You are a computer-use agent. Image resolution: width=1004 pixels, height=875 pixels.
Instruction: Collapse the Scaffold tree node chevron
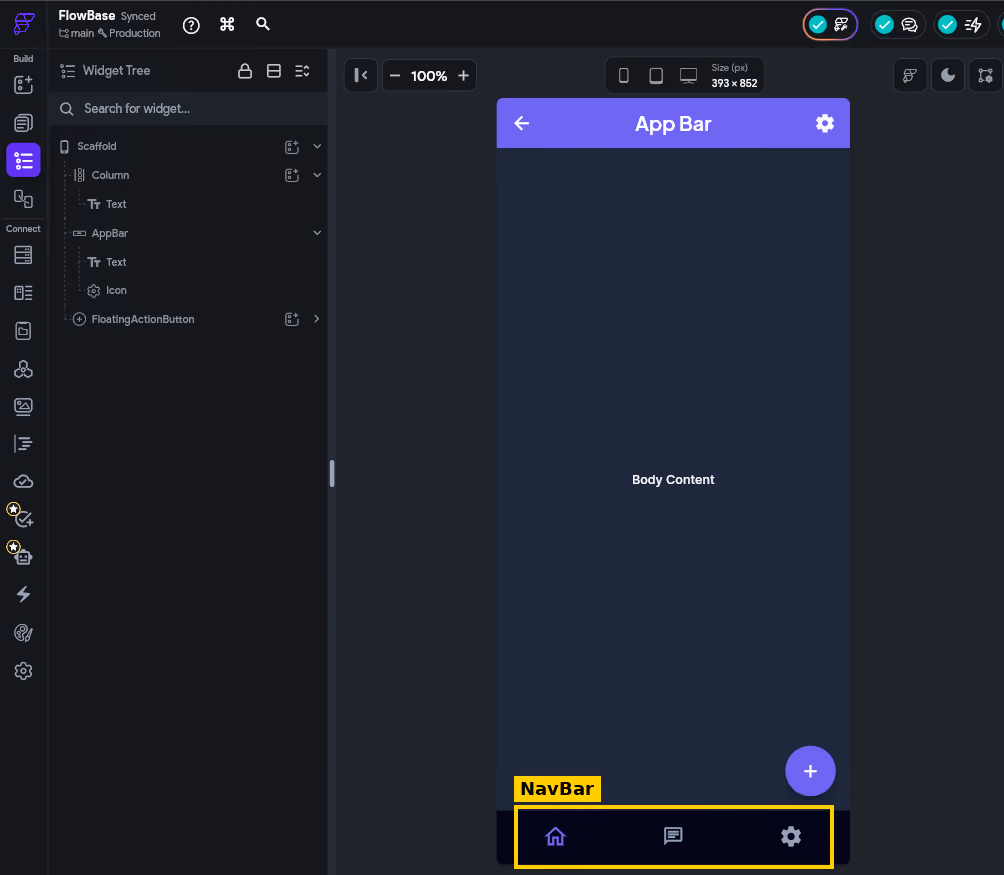coord(317,147)
